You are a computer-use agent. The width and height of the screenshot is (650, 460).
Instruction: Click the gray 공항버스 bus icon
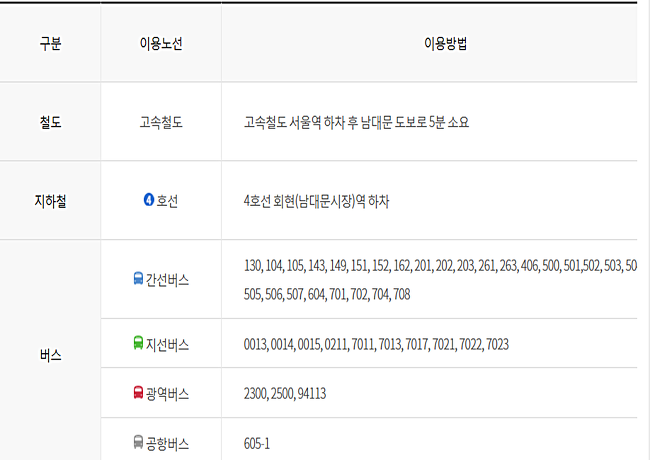pos(138,442)
